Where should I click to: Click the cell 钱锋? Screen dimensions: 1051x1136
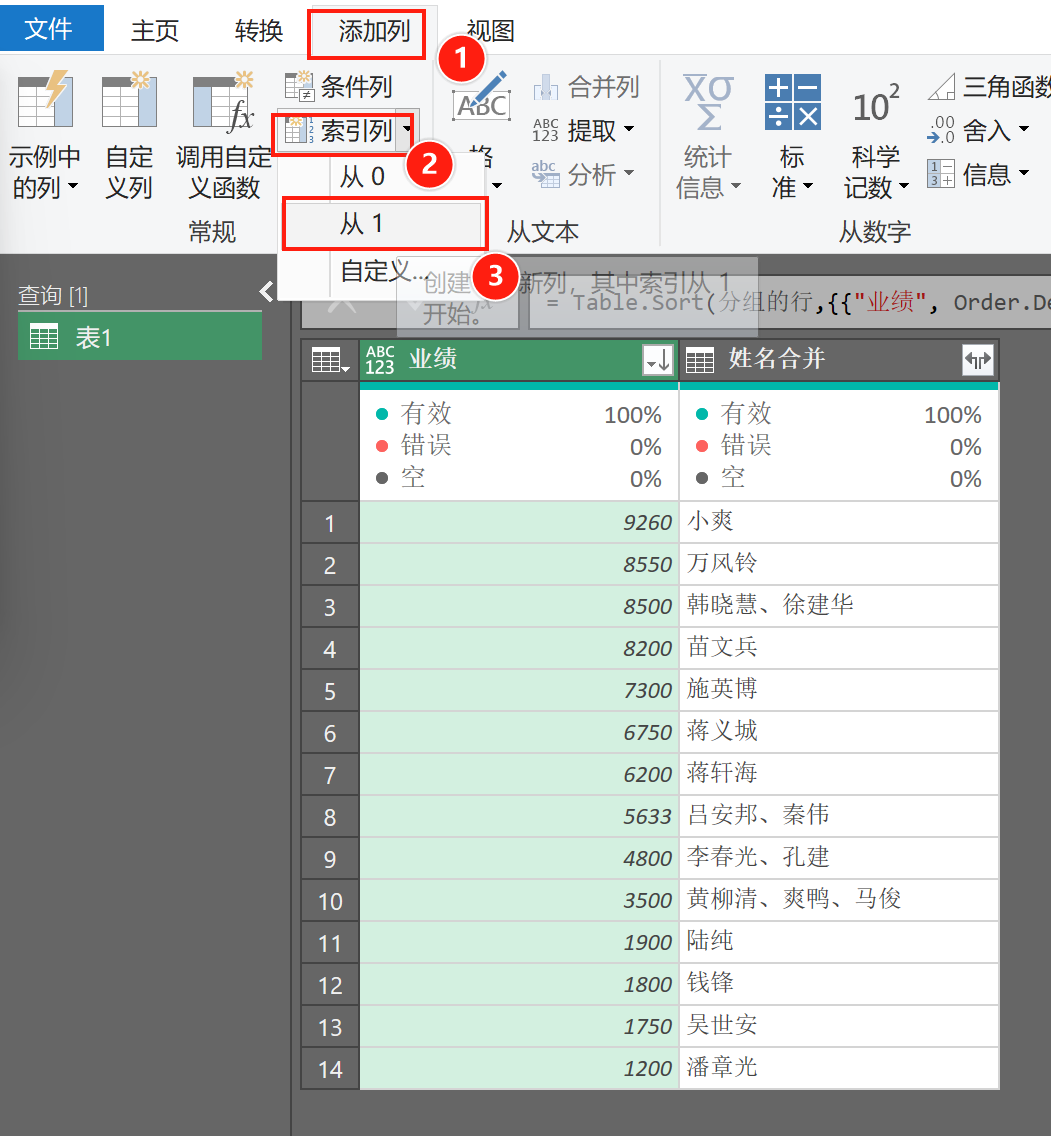pyautogui.click(x=839, y=985)
